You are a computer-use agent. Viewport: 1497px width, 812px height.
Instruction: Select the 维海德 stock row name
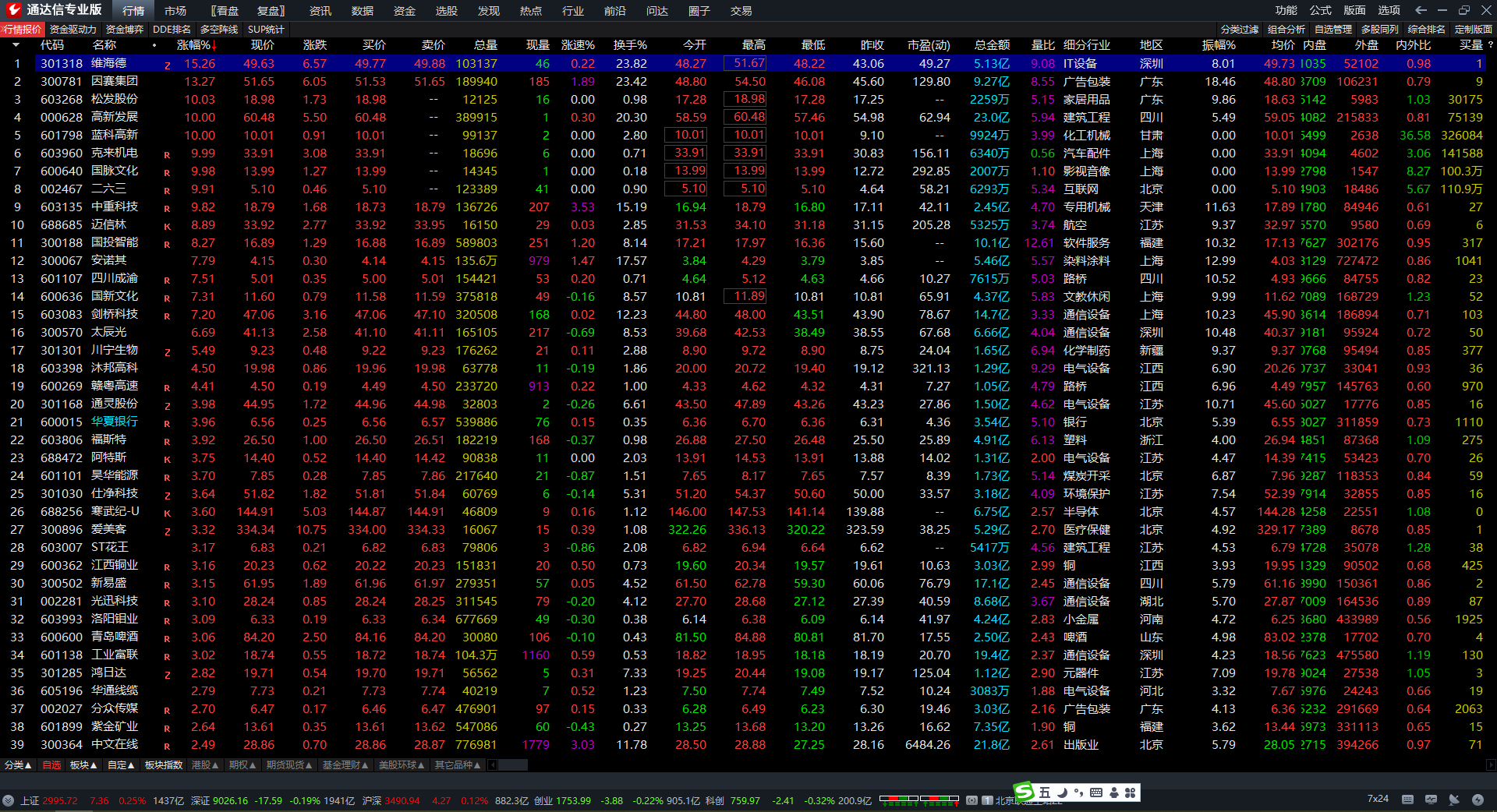coord(108,63)
